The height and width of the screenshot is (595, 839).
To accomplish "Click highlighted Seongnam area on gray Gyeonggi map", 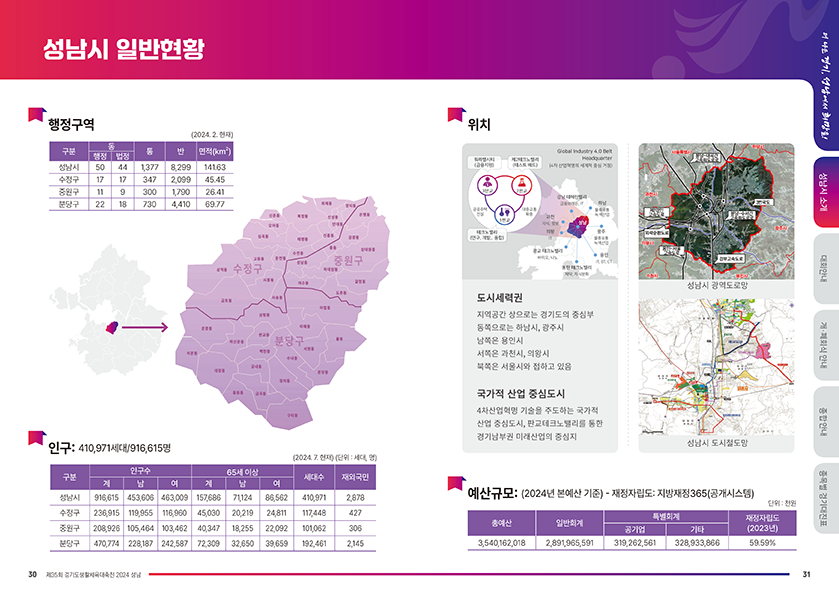I will point(113,328).
